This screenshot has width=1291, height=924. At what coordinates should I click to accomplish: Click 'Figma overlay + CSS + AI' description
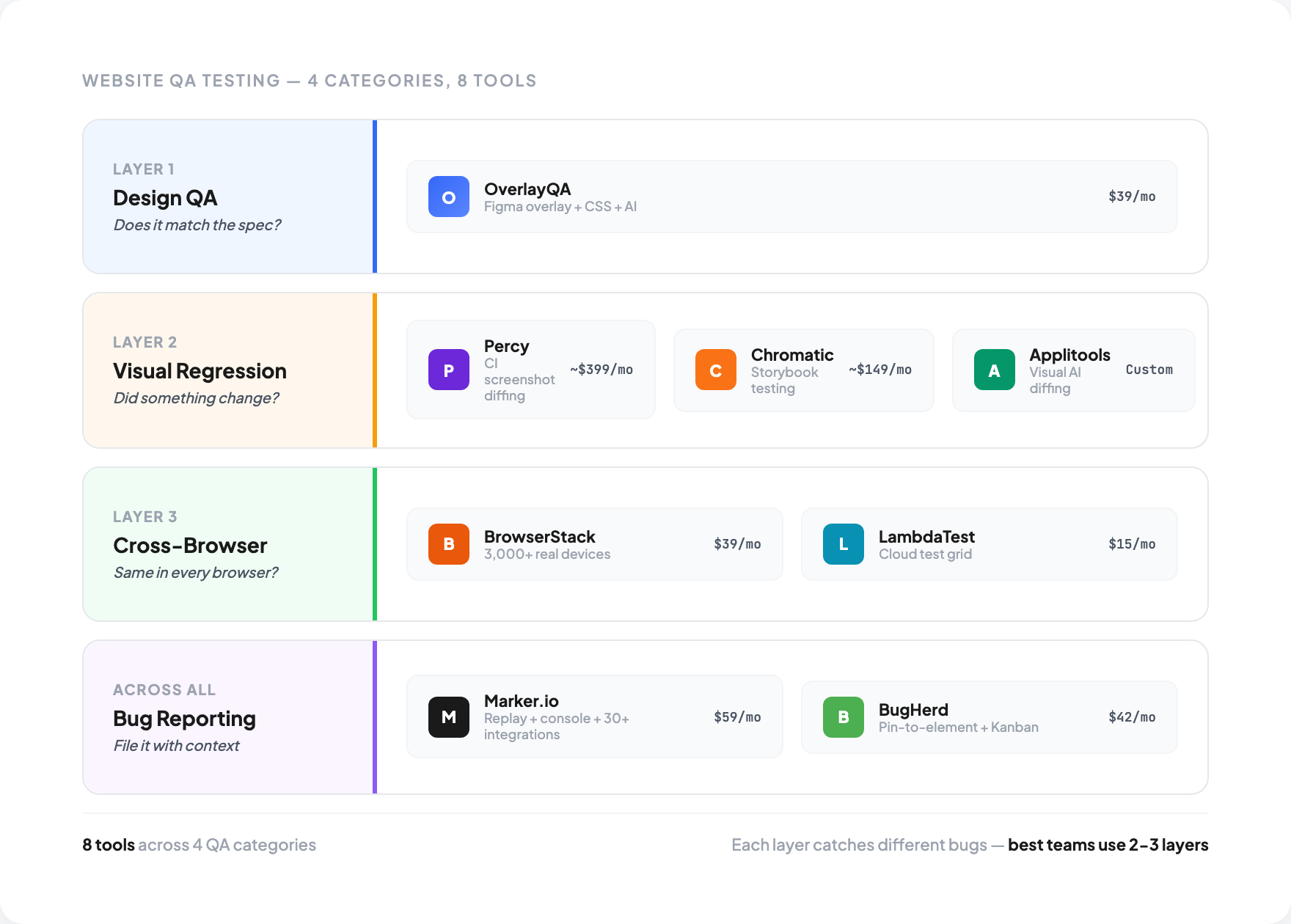(x=560, y=207)
